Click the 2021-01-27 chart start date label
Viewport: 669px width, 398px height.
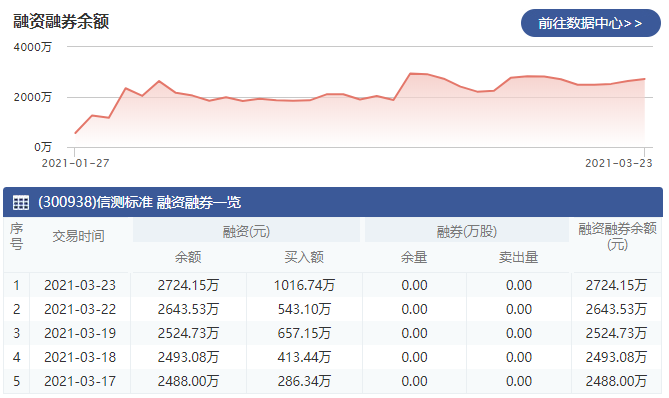(x=75, y=163)
